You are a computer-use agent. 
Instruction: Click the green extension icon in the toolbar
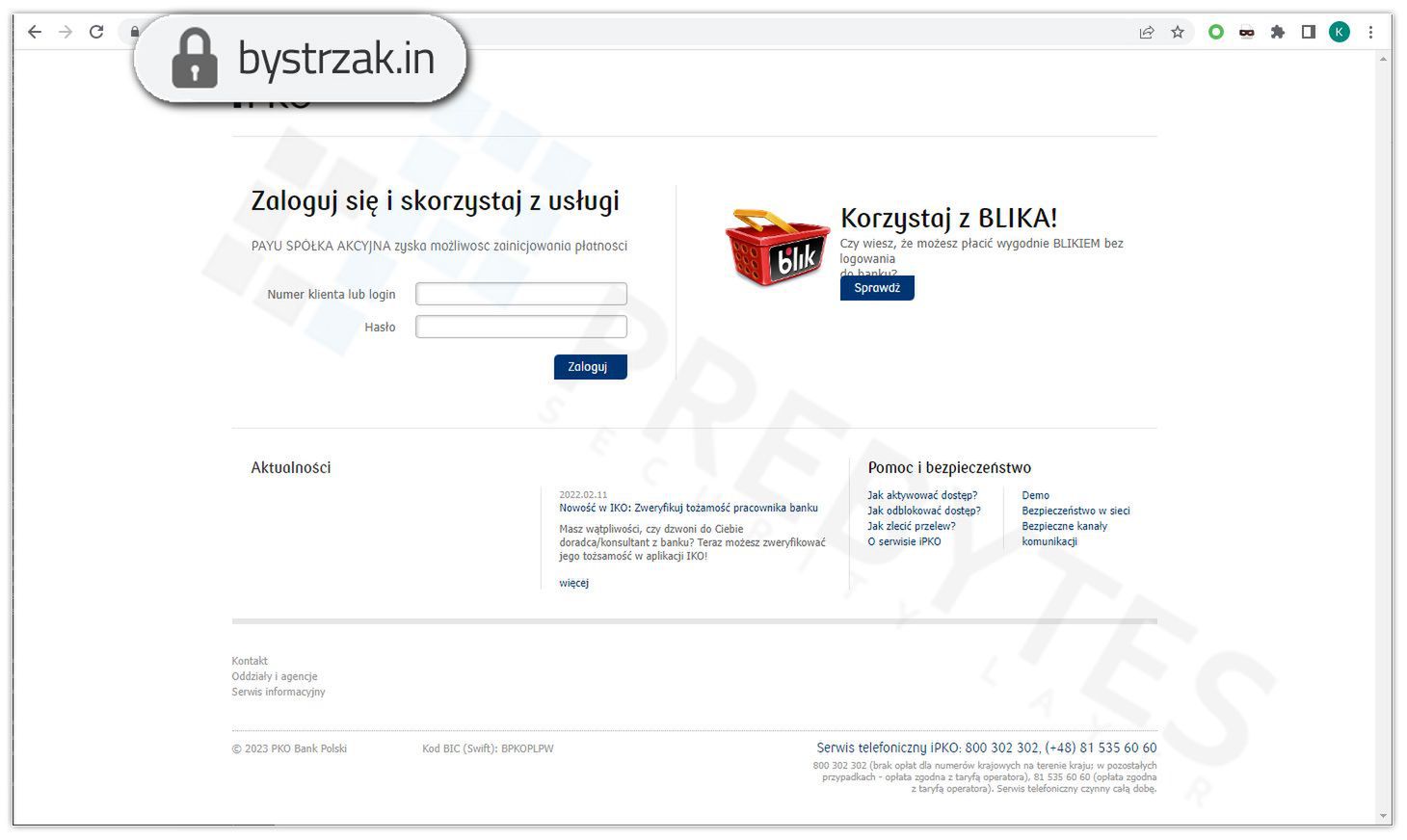1215,31
